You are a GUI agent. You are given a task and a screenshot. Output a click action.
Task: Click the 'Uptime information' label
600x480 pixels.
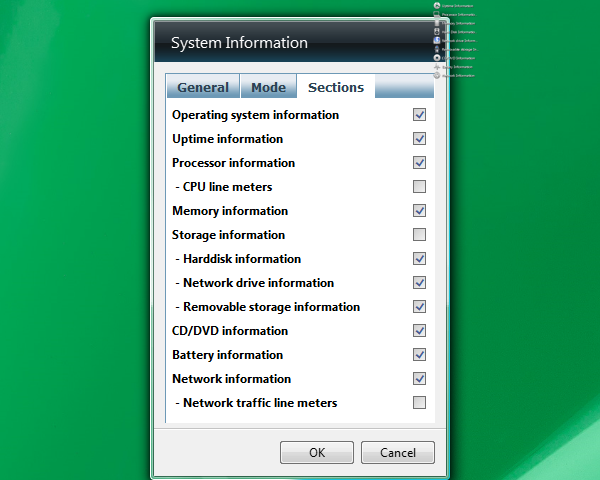coord(227,139)
